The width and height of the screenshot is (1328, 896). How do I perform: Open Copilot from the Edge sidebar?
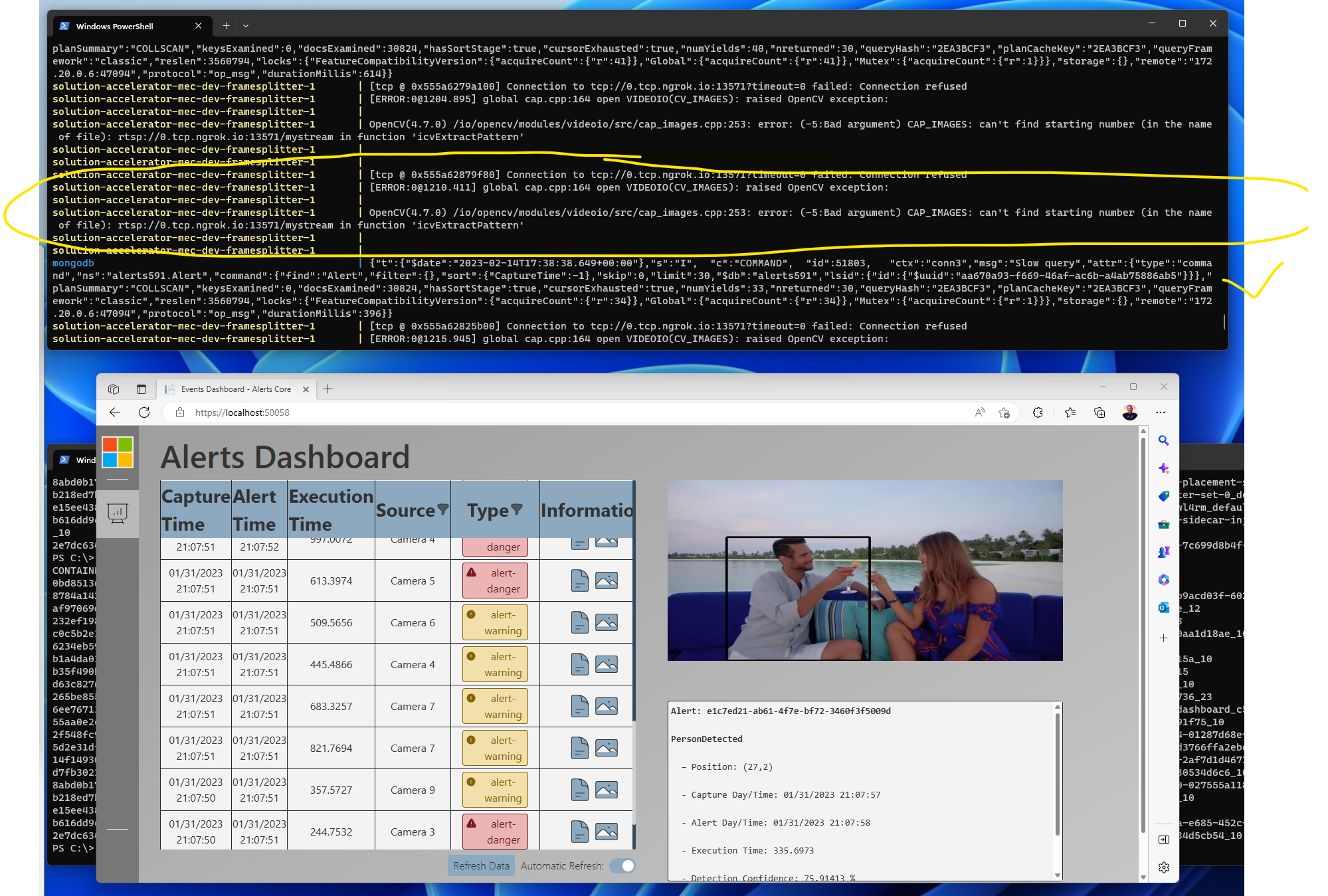[x=1164, y=468]
